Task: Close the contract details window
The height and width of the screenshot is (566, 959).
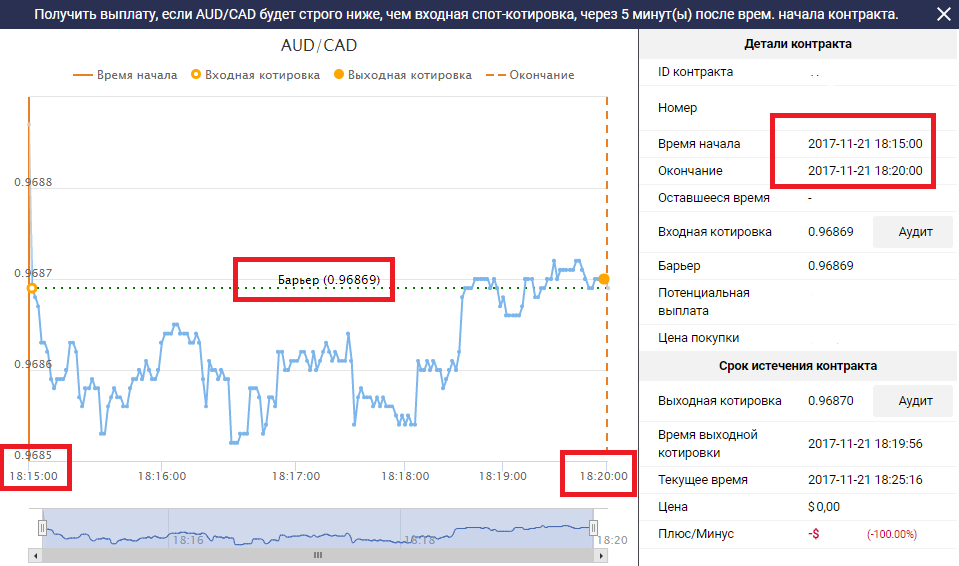Action: pos(943,15)
